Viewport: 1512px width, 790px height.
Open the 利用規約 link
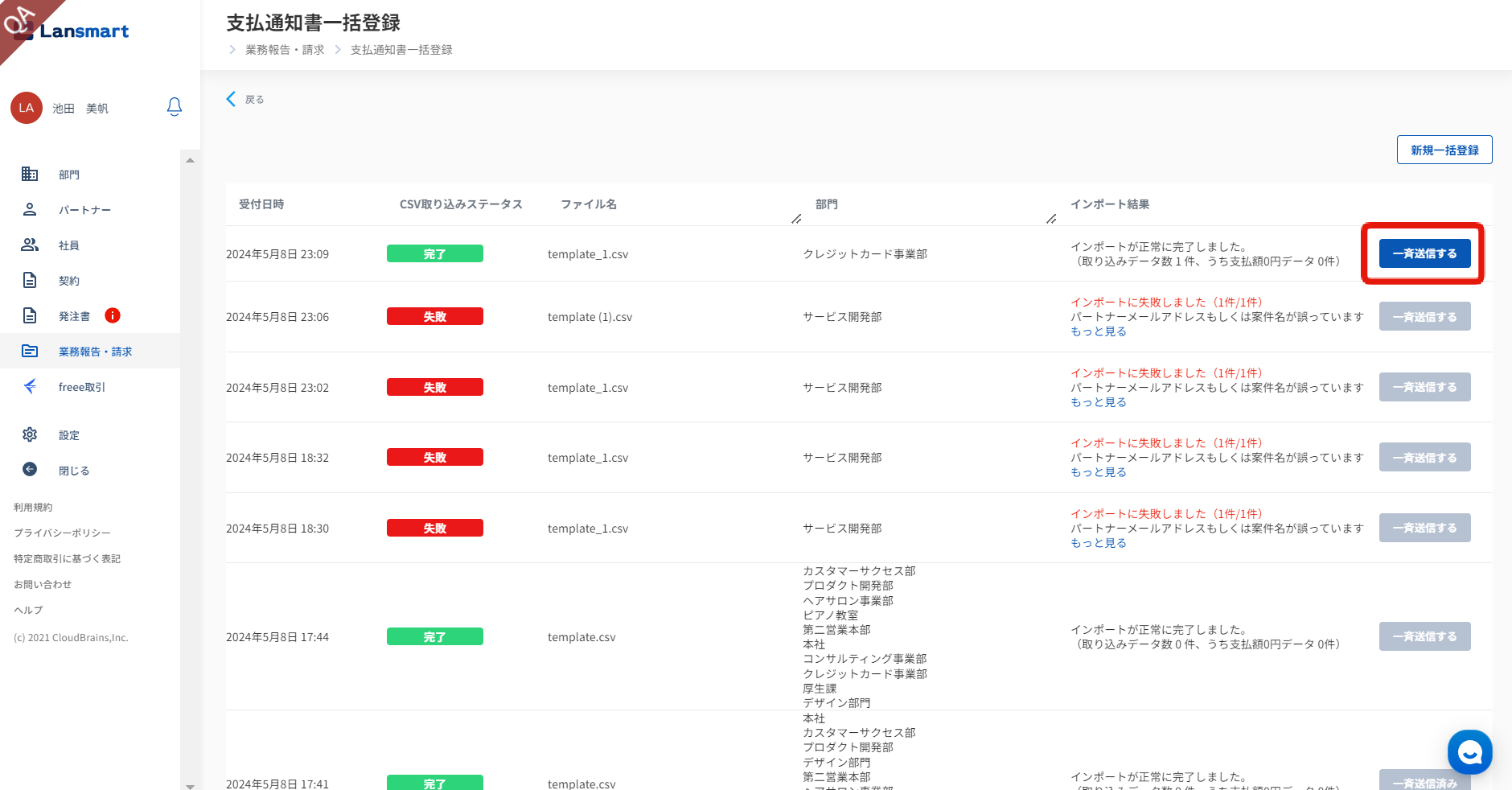tap(33, 508)
